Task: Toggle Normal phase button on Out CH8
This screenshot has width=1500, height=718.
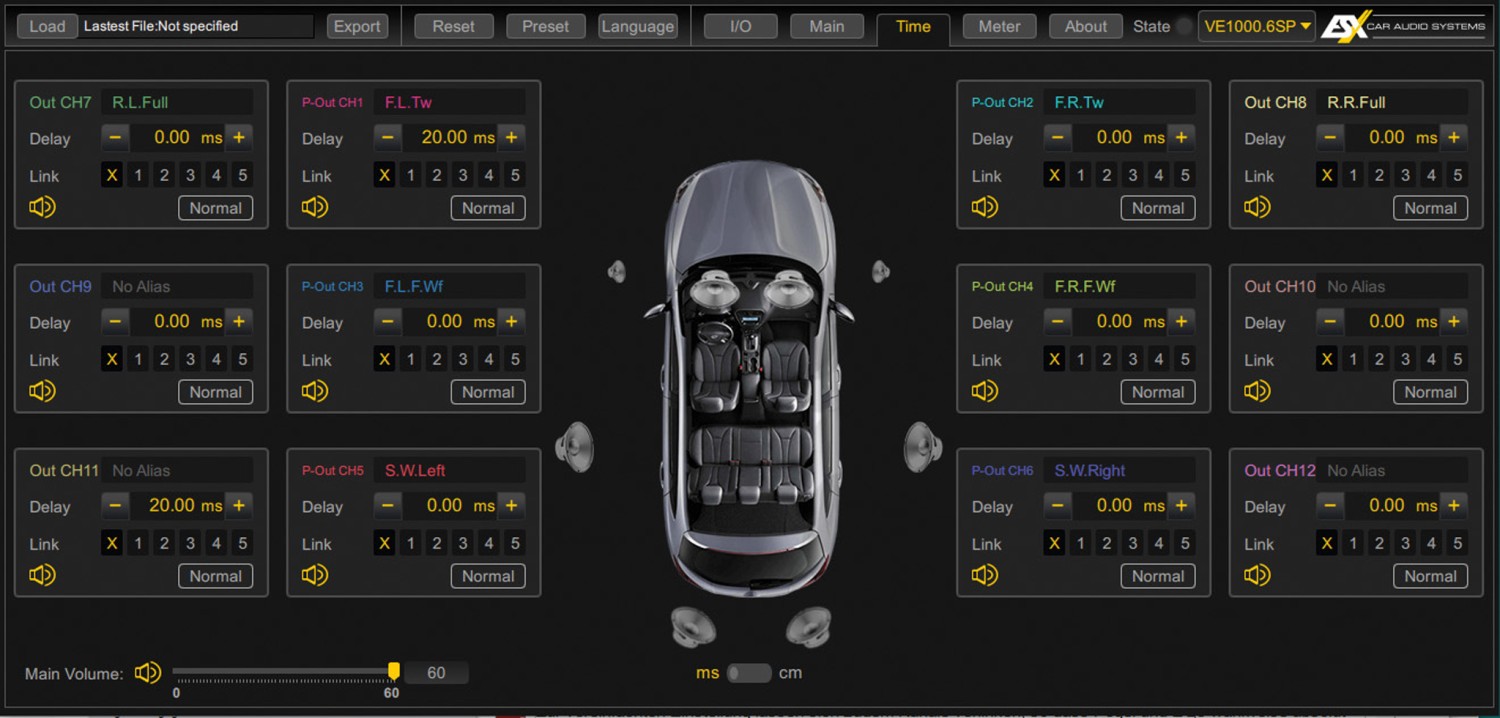Action: coord(1430,208)
